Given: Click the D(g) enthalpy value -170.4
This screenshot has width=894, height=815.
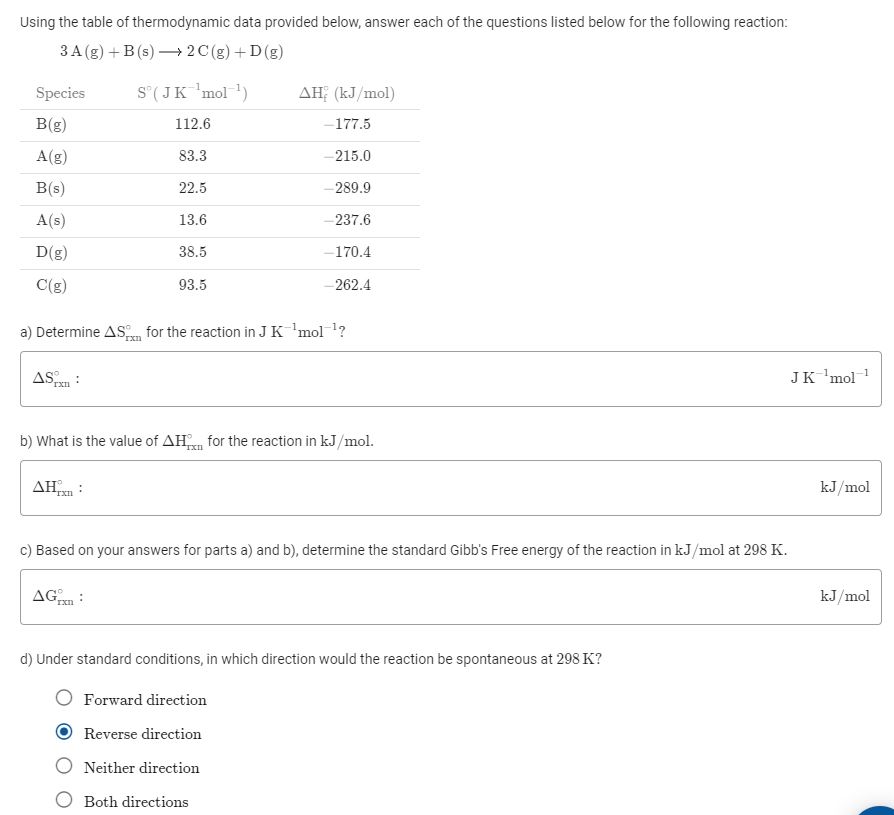Looking at the screenshot, I should pyautogui.click(x=349, y=252).
